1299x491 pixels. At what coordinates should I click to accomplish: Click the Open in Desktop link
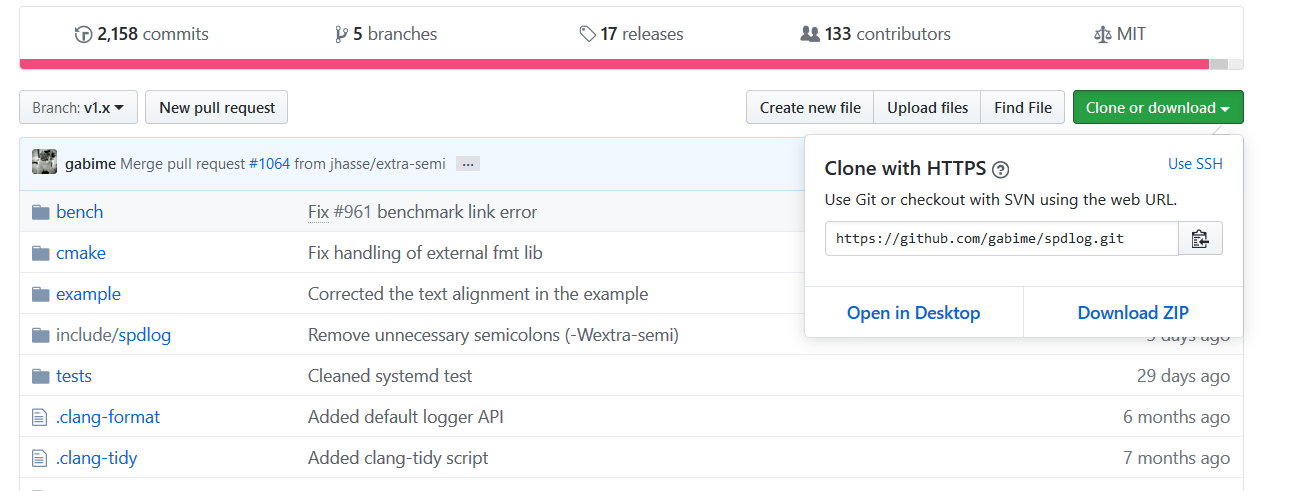pyautogui.click(x=914, y=313)
